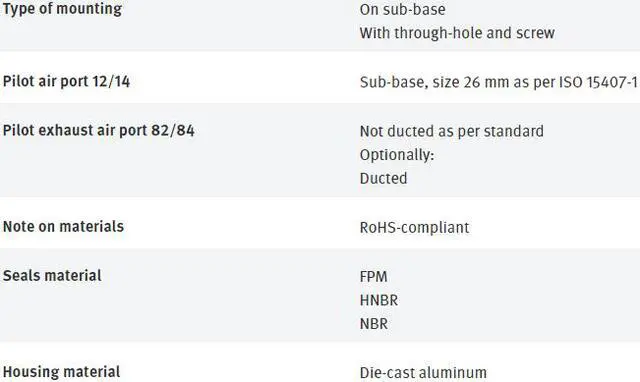Select the HNBR seal material entry
This screenshot has width=640, height=382.
coord(379,300)
